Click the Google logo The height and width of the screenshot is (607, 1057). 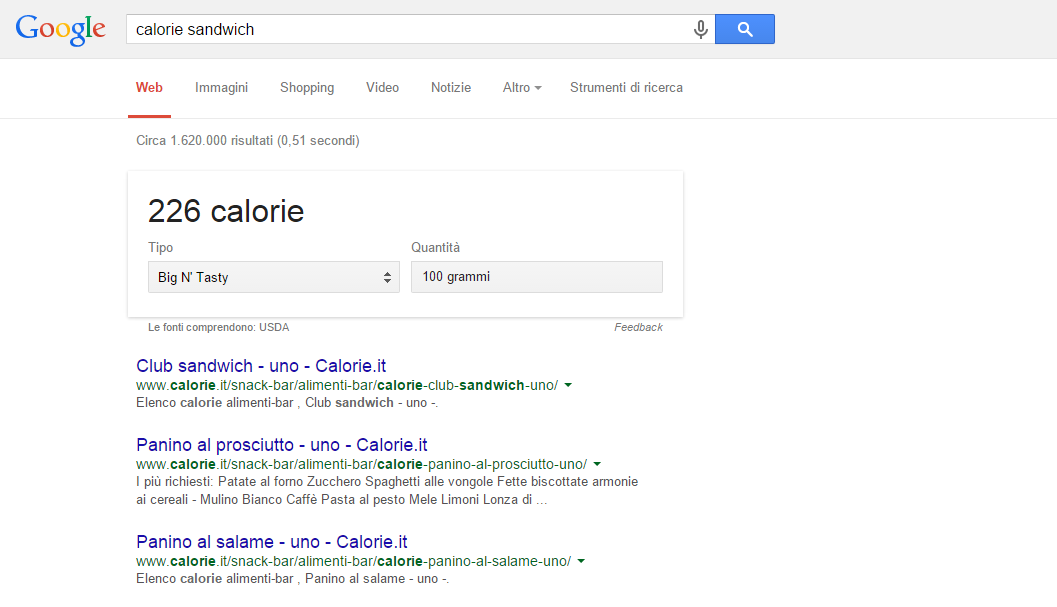61,30
